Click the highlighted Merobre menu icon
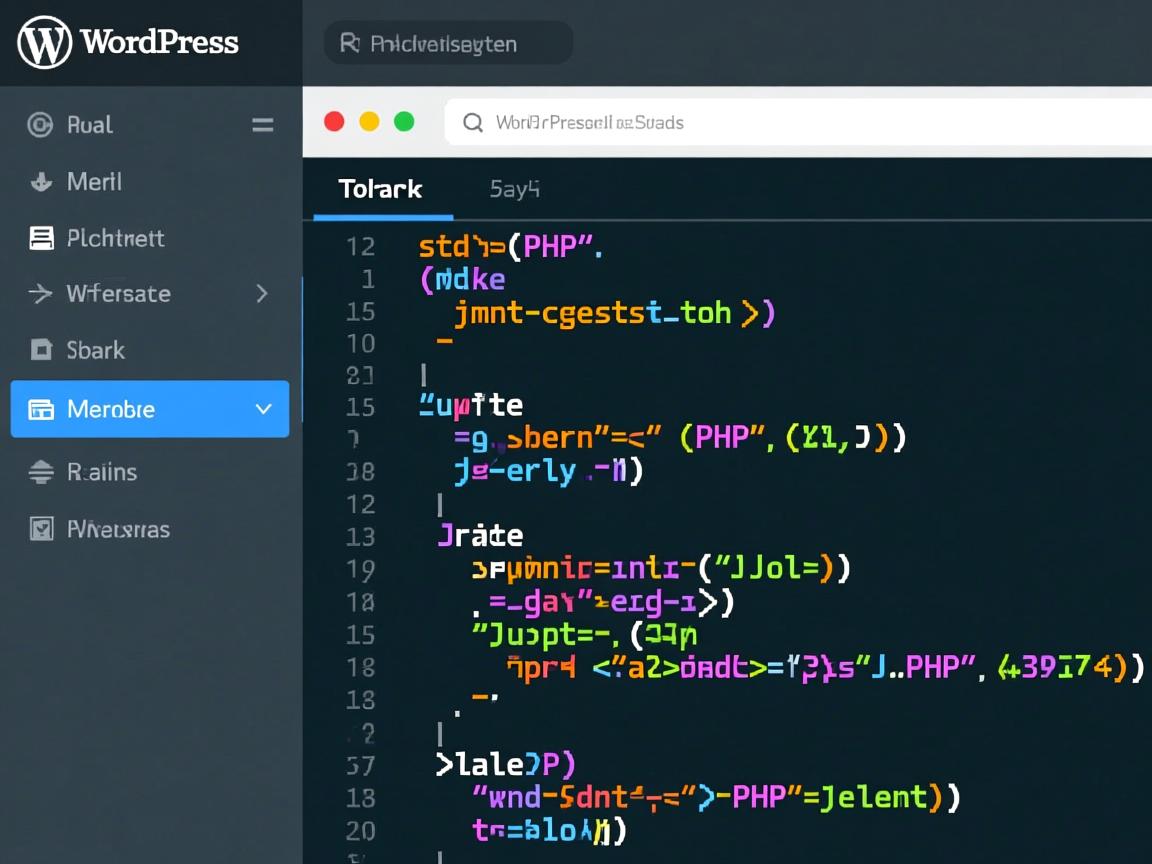1152x864 pixels. pyautogui.click(x=41, y=410)
